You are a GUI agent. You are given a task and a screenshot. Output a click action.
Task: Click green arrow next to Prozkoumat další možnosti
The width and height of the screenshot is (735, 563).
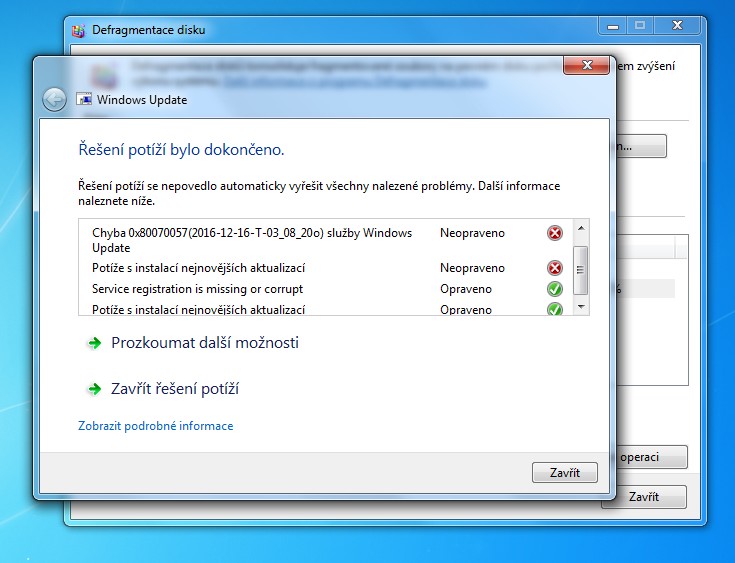[95, 343]
